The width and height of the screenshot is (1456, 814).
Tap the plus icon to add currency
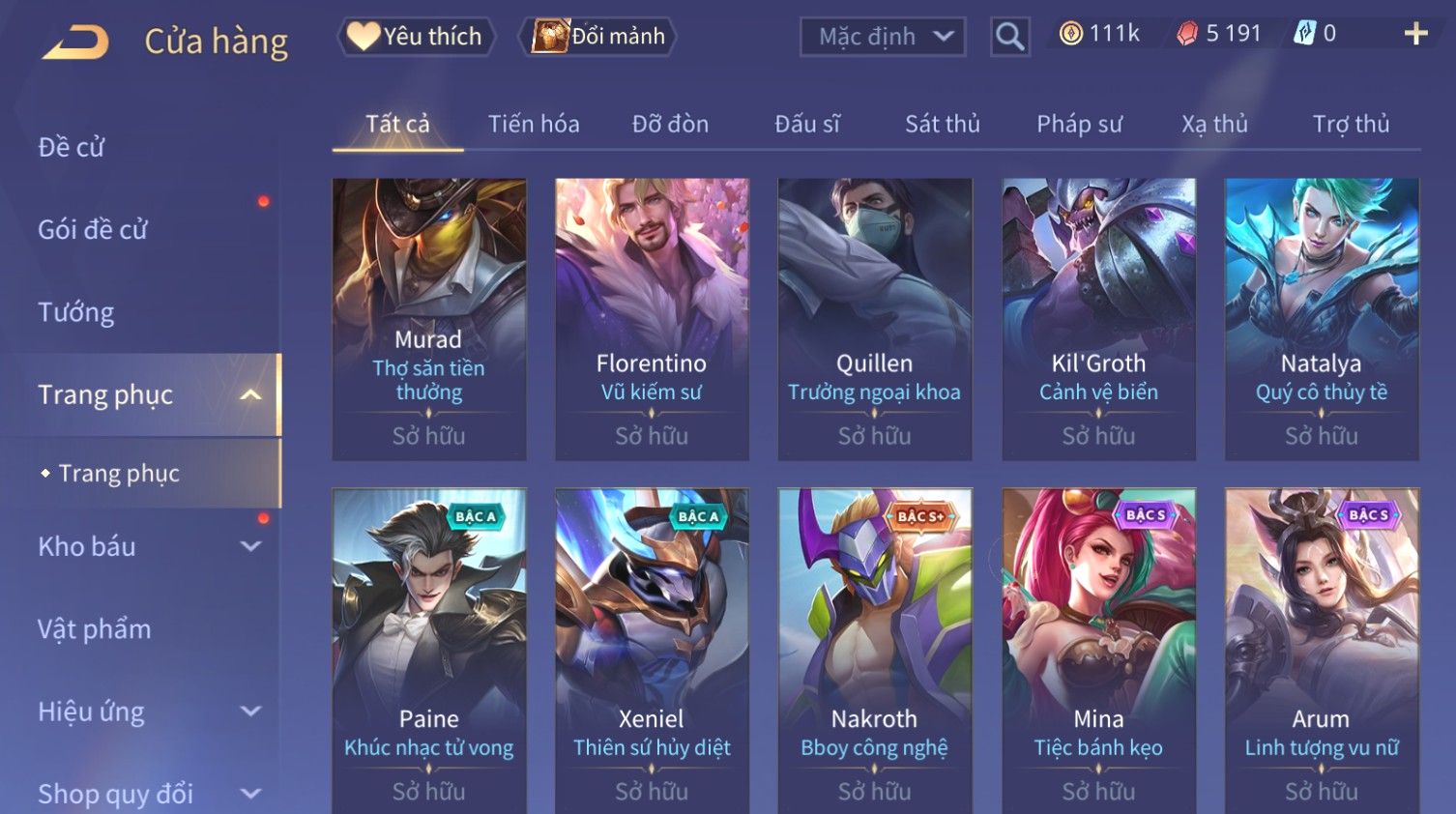[x=1415, y=34]
